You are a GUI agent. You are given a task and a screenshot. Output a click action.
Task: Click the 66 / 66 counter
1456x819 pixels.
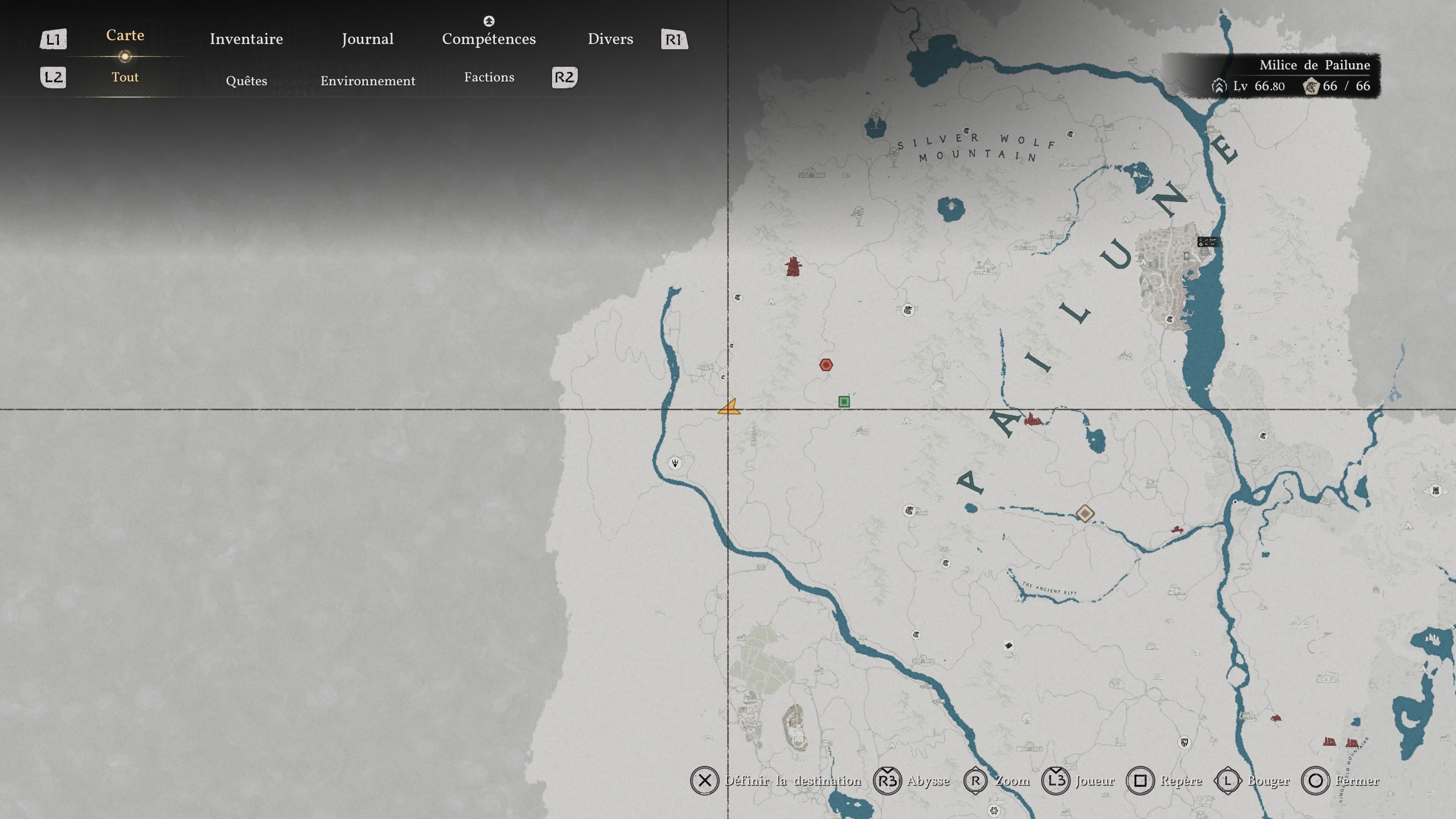pos(1346,86)
